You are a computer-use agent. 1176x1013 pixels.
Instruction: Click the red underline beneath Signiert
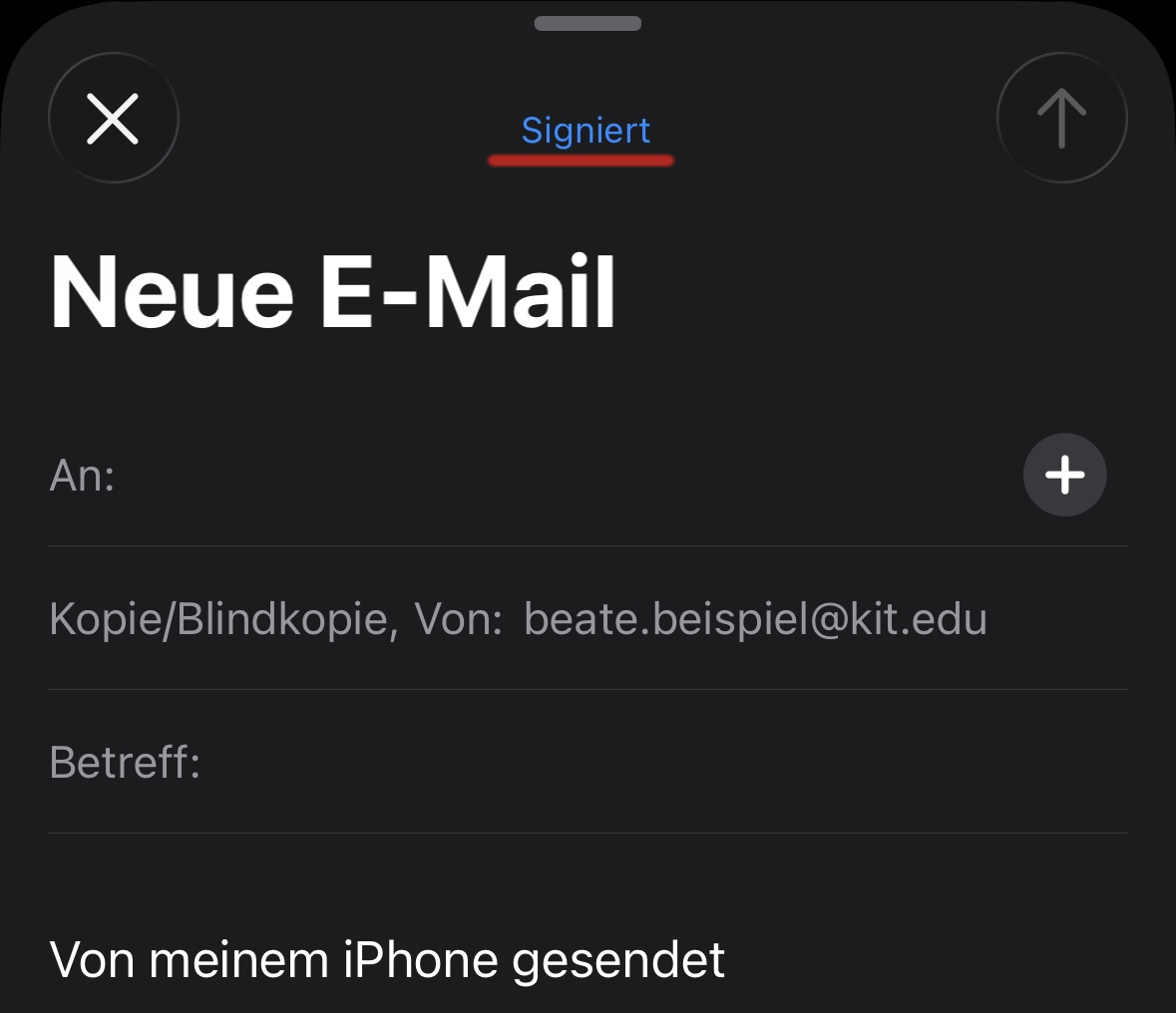pyautogui.click(x=581, y=160)
